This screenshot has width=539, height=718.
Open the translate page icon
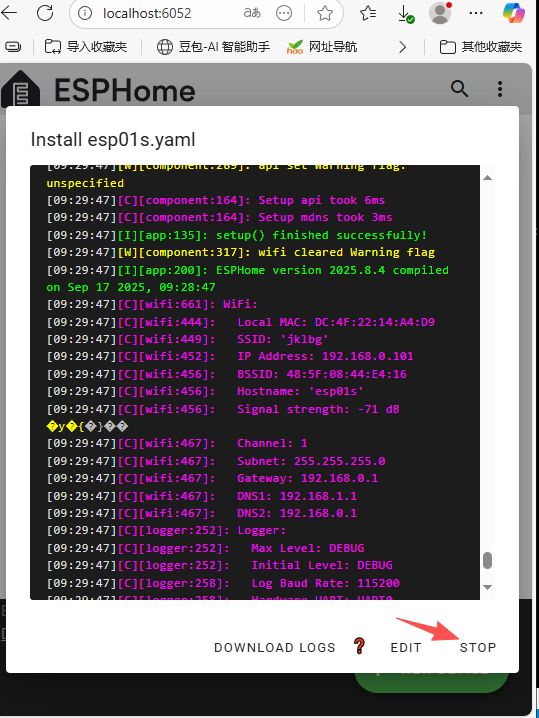click(252, 13)
